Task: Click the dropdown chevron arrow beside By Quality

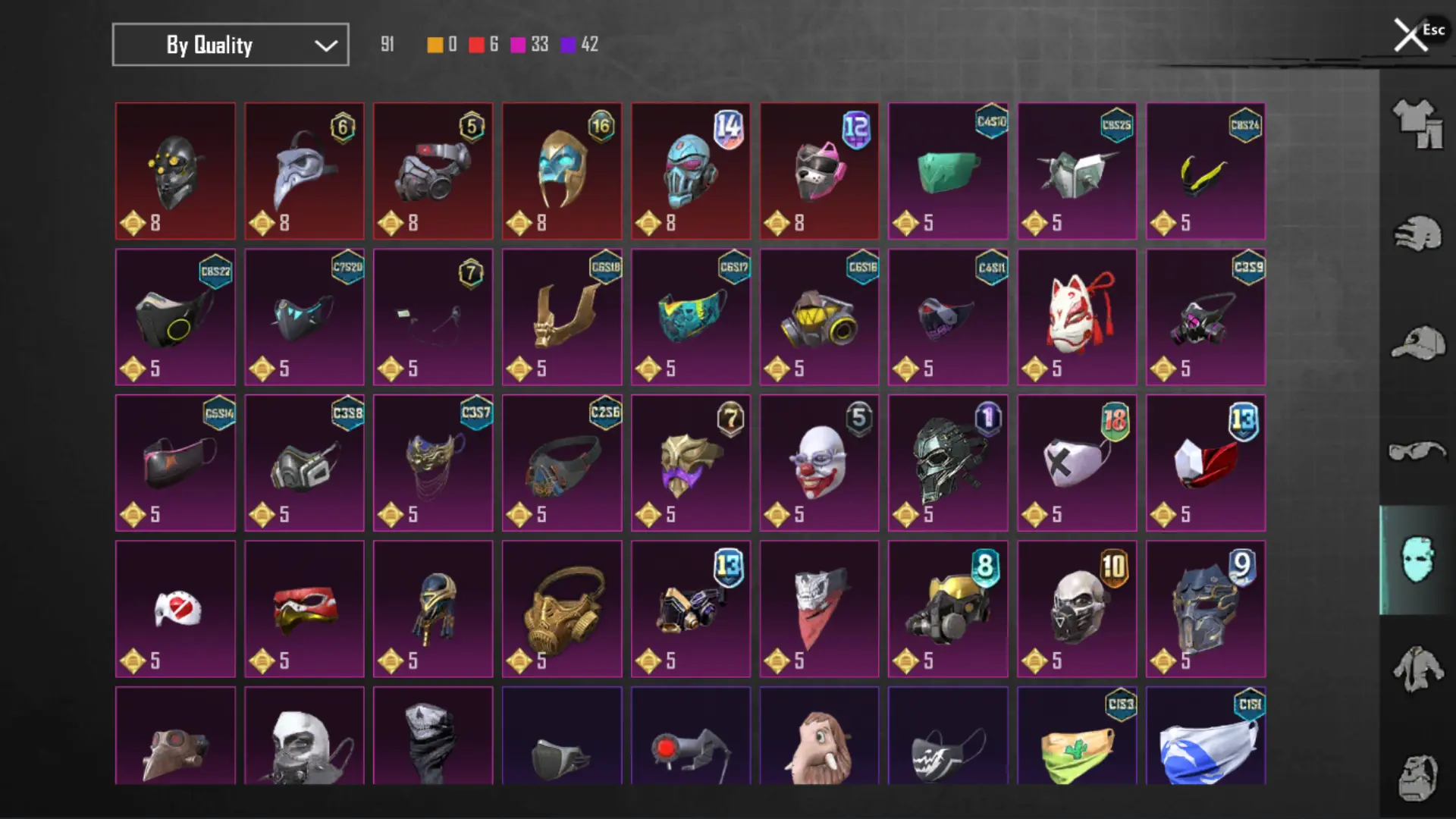Action: (326, 45)
